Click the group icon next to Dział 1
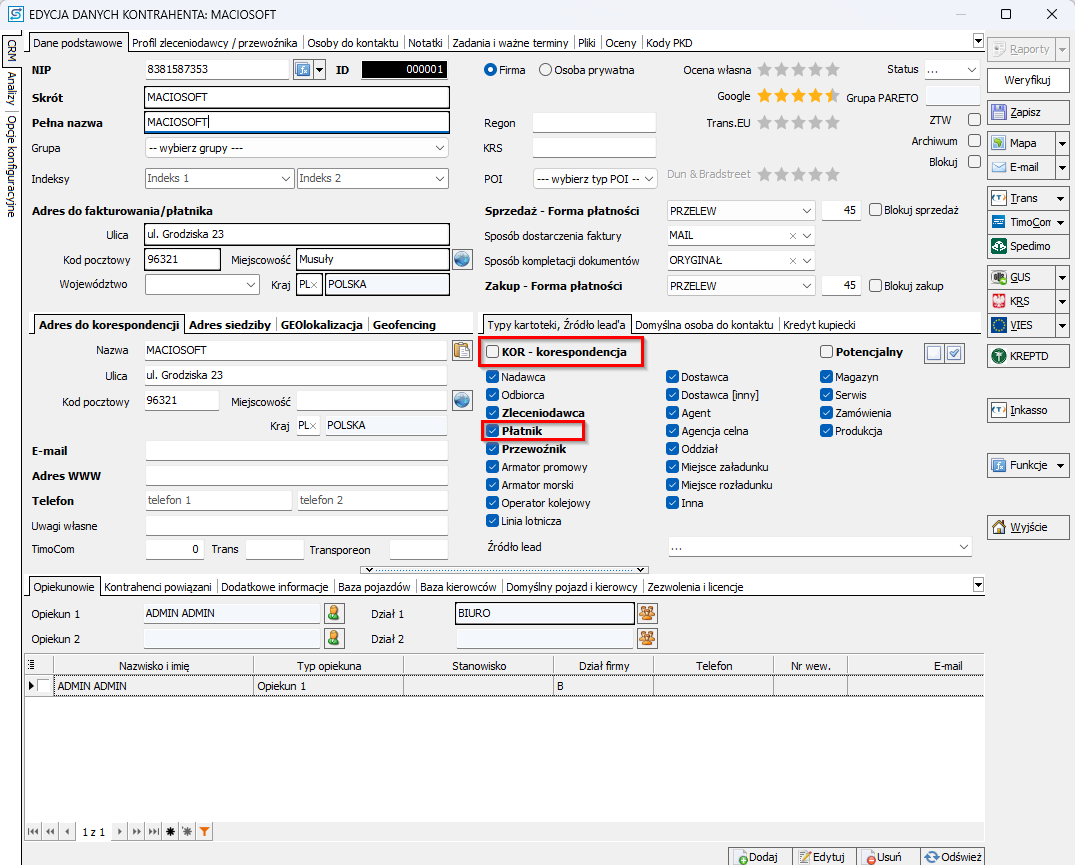1075x865 pixels. coord(648,613)
